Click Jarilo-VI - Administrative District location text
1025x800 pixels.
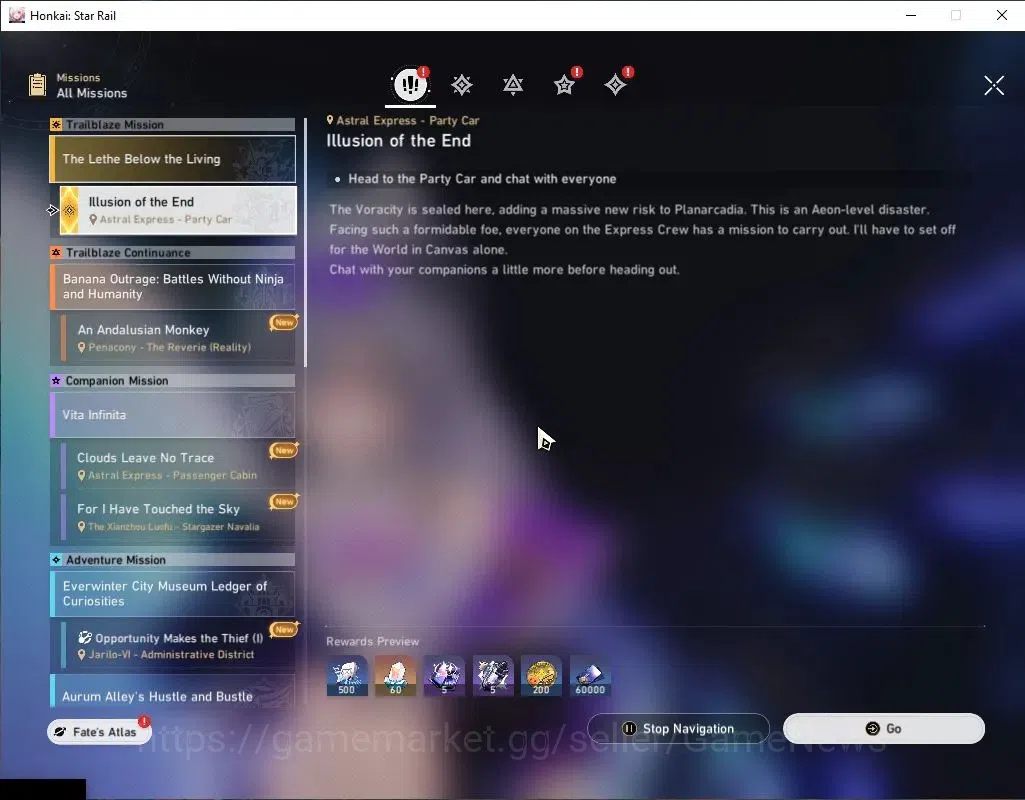[171, 654]
